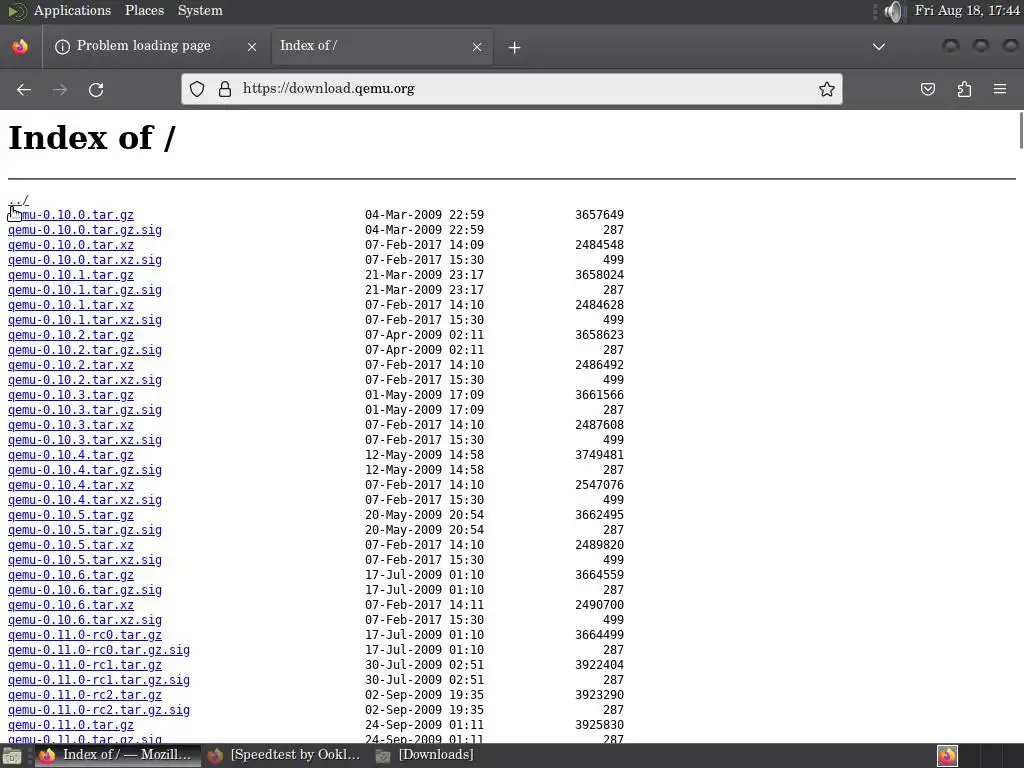The width and height of the screenshot is (1024, 768).
Task: Select Index of / Mozilla taskbar button
Action: pyautogui.click(x=116, y=755)
